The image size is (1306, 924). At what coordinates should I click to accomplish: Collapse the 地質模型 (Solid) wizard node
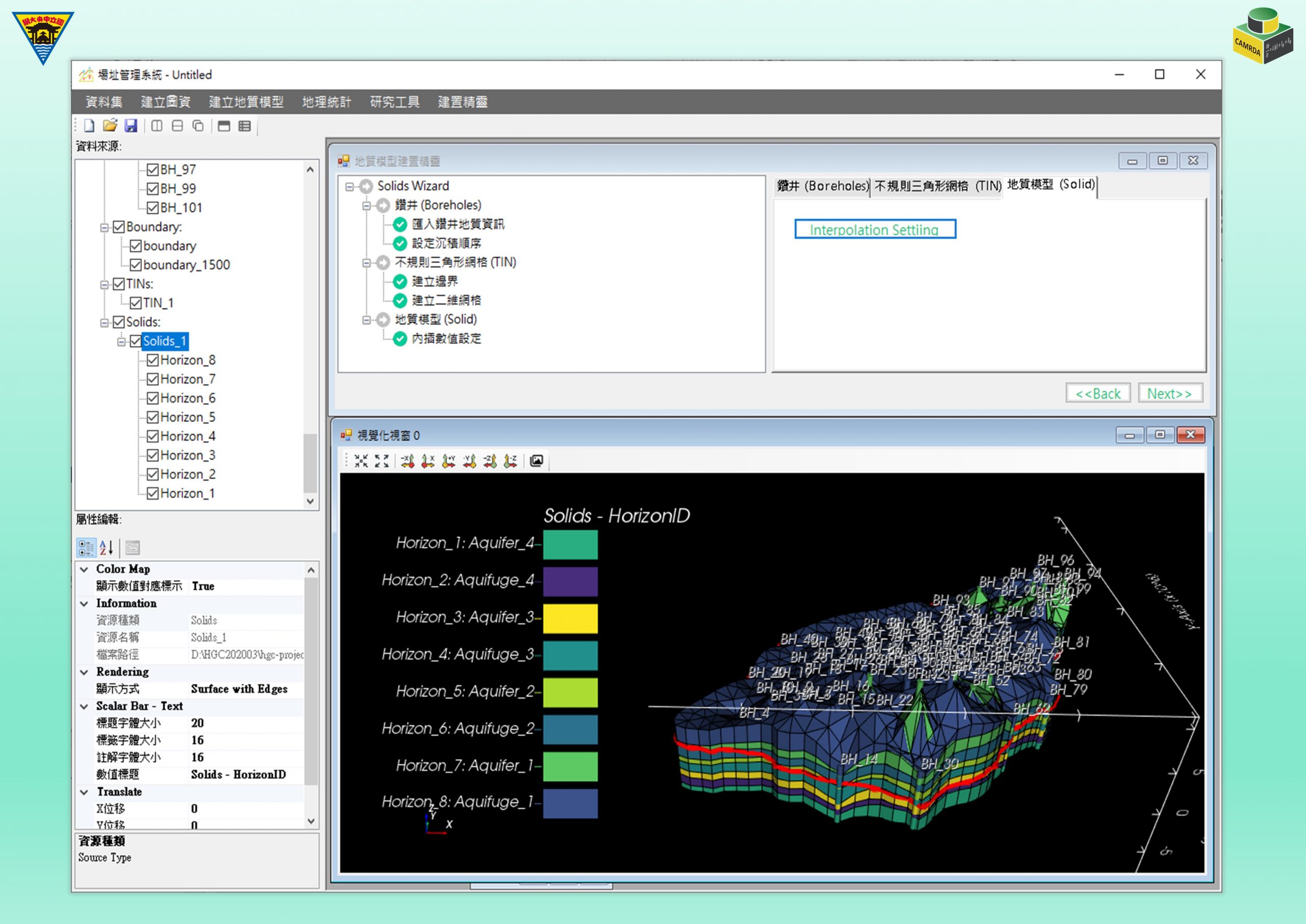point(367,320)
